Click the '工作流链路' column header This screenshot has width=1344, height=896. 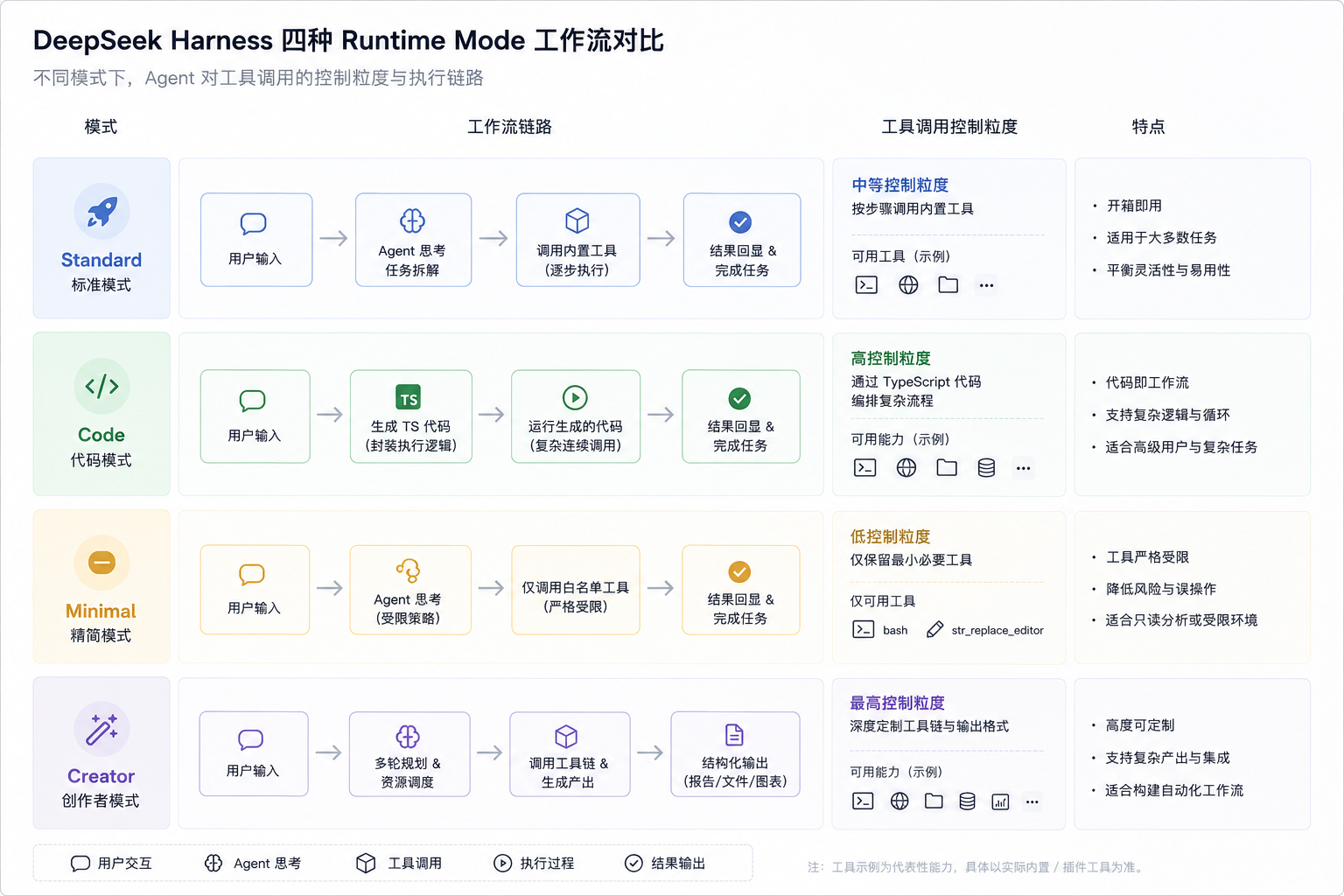coord(510,127)
